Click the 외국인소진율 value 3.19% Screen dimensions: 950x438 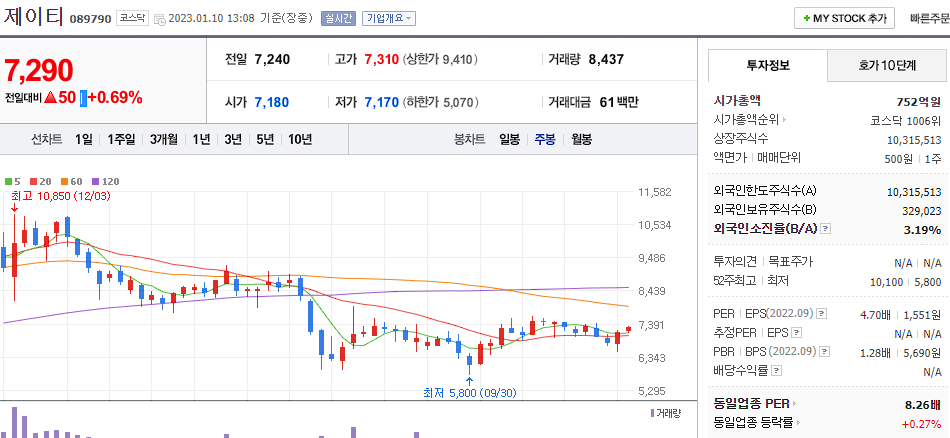pyautogui.click(x=923, y=229)
